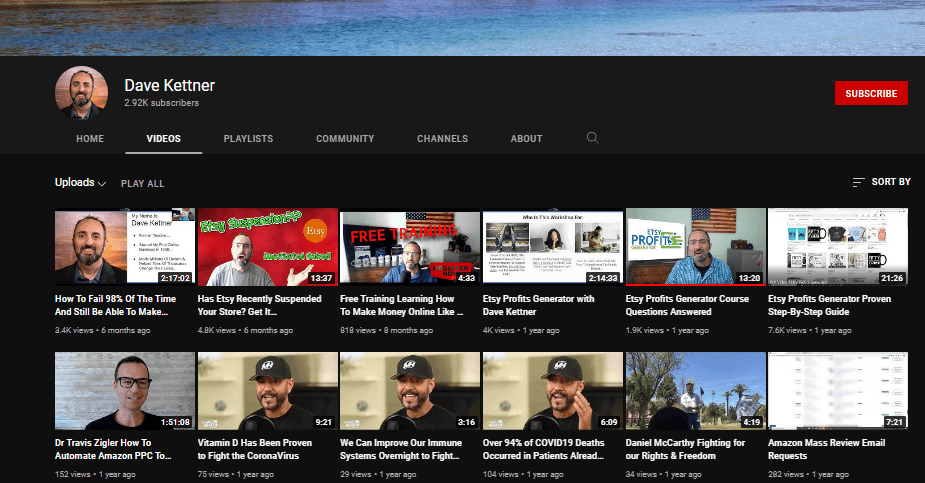The width and height of the screenshot is (925, 483).
Task: Click the Play All button
Action: (143, 183)
